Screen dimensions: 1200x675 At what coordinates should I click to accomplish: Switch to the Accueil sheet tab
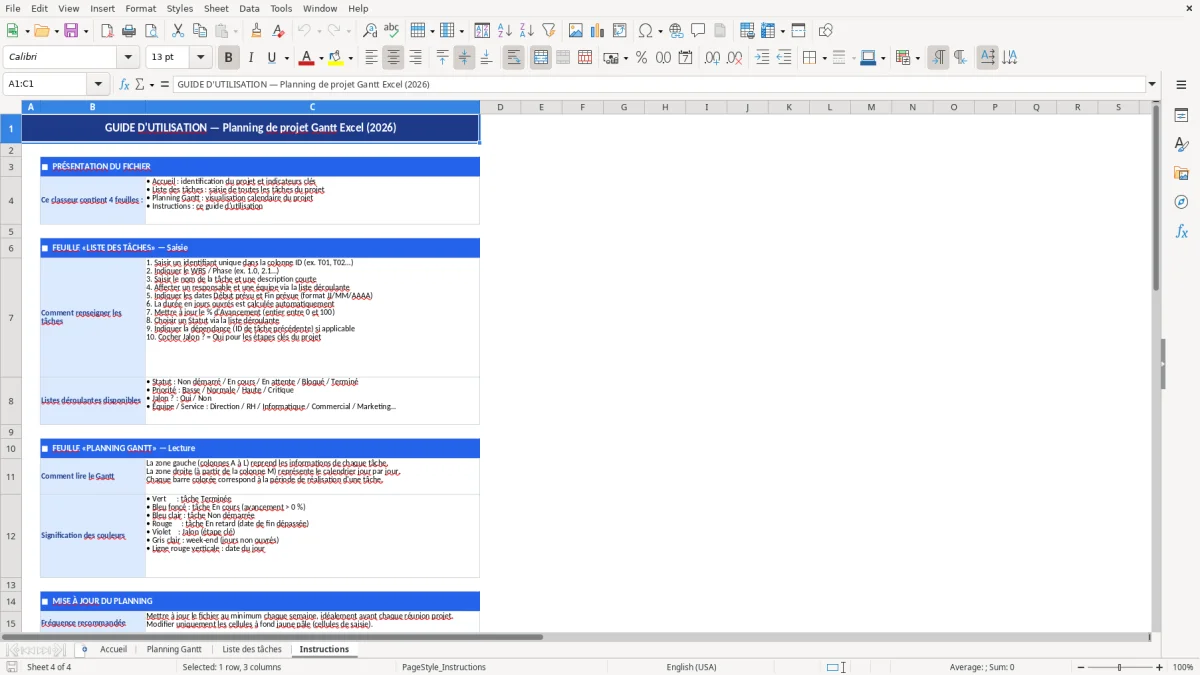114,649
